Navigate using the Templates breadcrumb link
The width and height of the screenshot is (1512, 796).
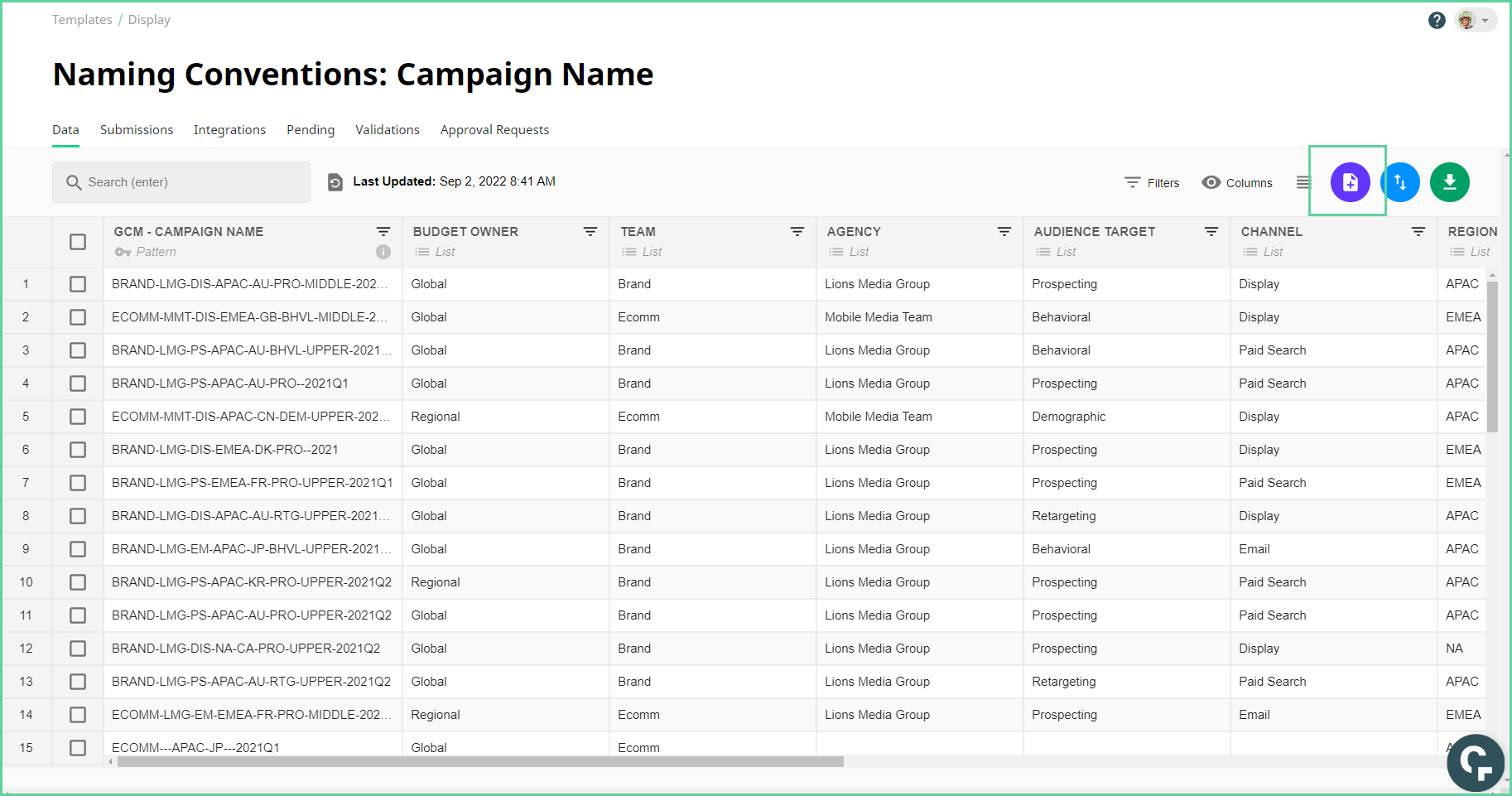(x=82, y=19)
